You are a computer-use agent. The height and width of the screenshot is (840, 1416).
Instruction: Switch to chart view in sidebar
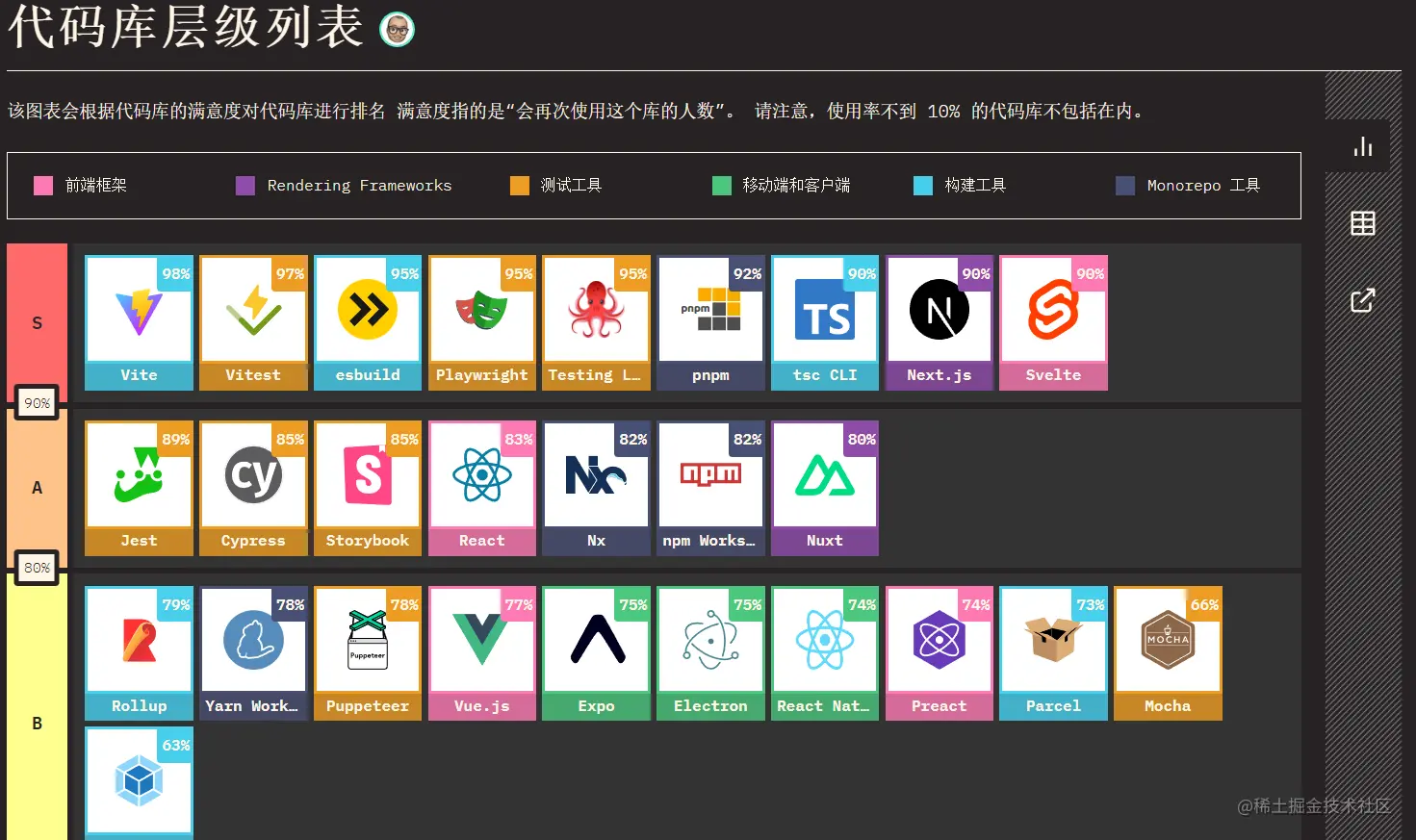[x=1362, y=146]
